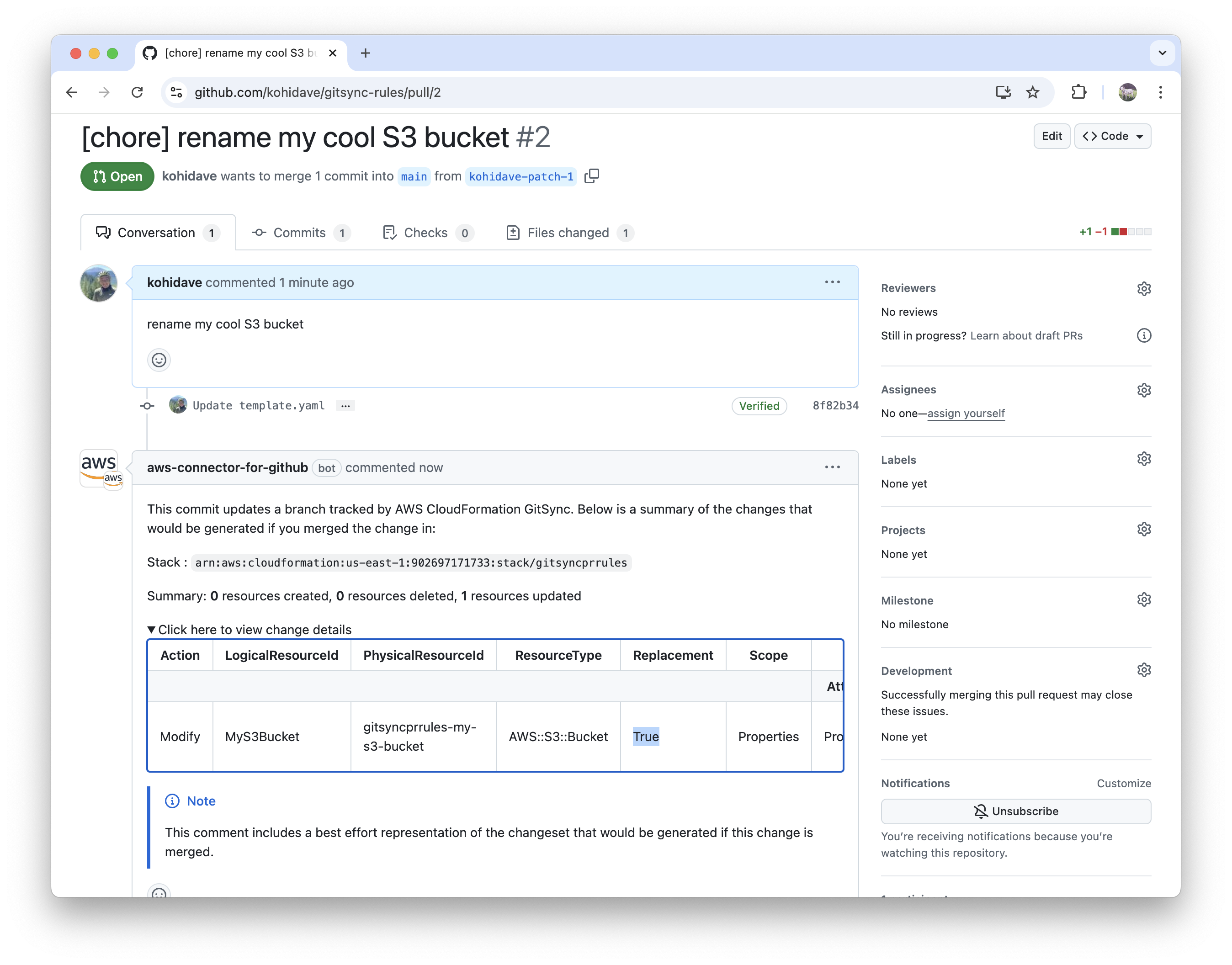Viewport: 1232px width, 965px height.
Task: Open Development settings gear
Action: (1144, 670)
